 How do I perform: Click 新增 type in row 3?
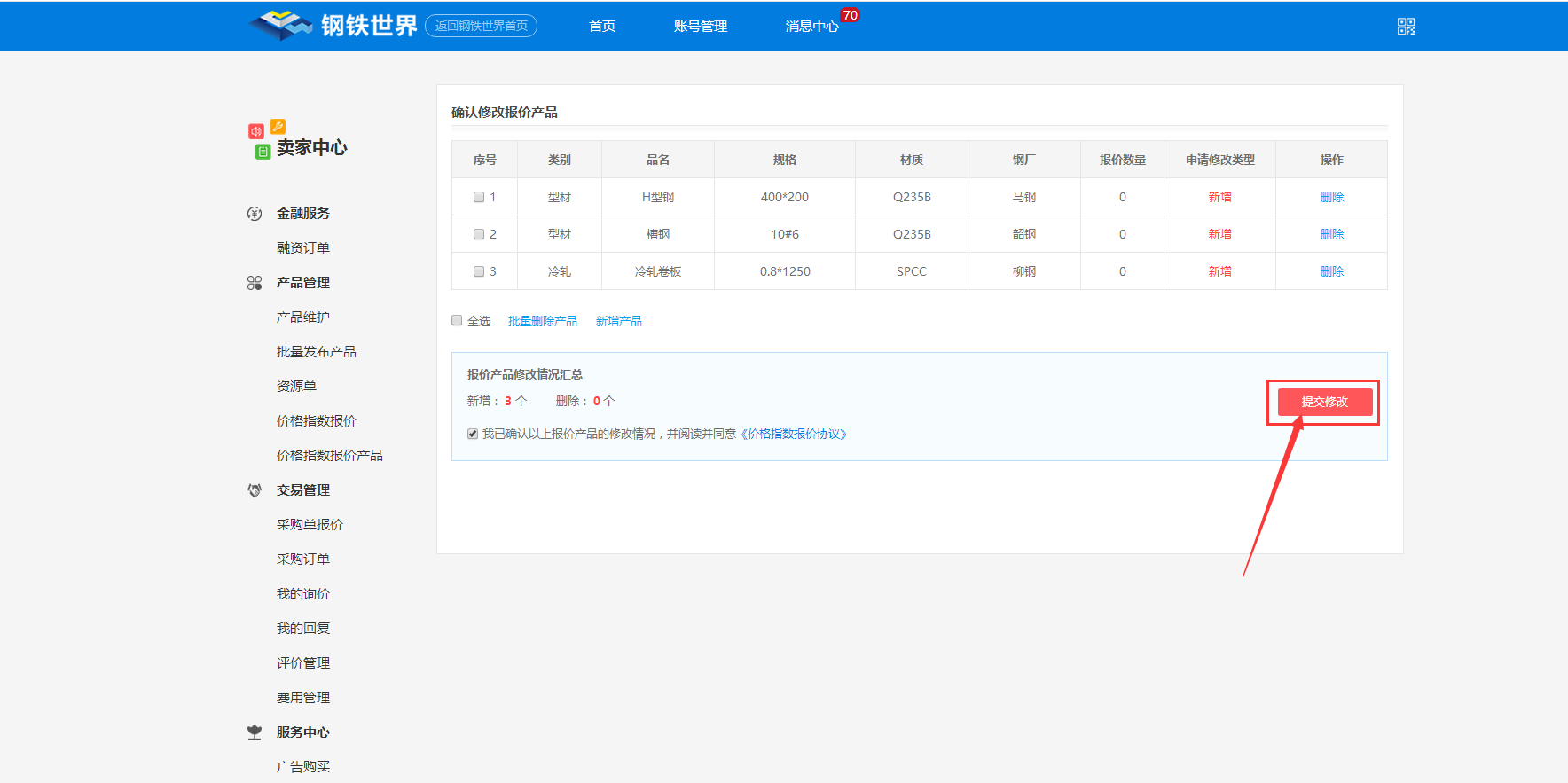(x=1219, y=271)
